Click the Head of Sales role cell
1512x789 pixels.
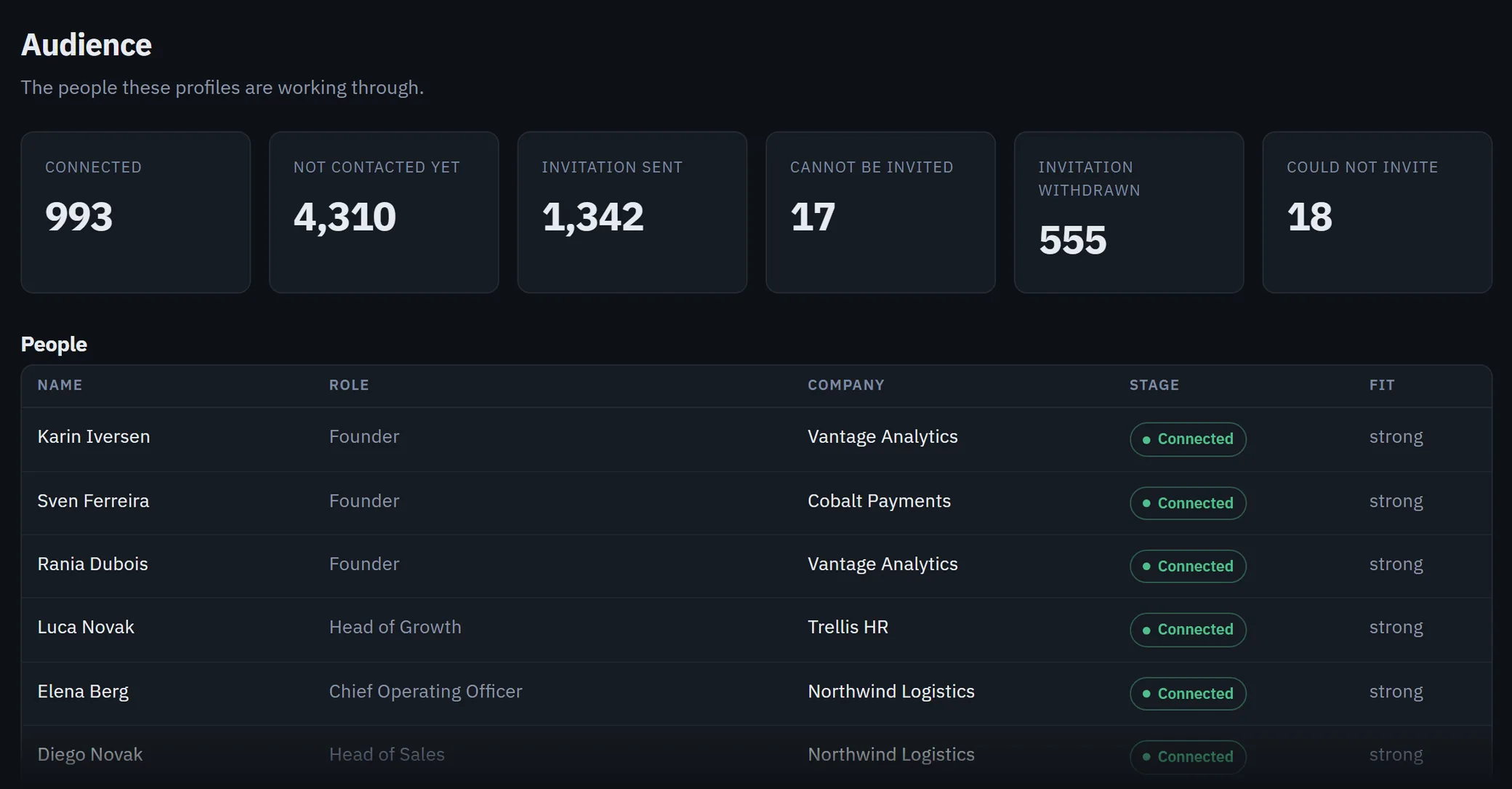click(387, 755)
